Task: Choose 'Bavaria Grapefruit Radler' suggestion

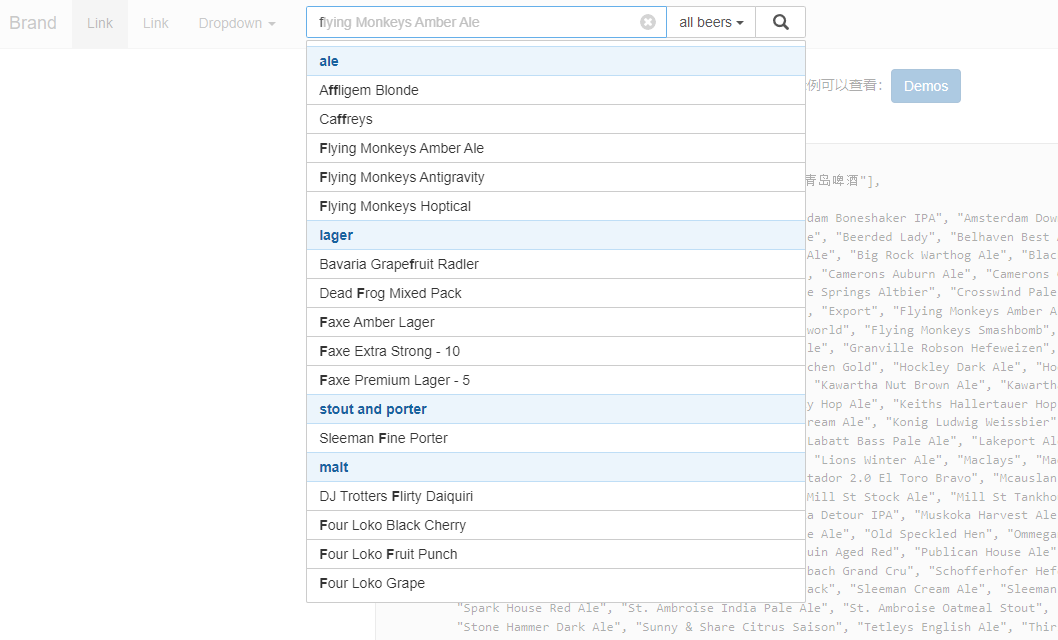Action: coord(556,264)
